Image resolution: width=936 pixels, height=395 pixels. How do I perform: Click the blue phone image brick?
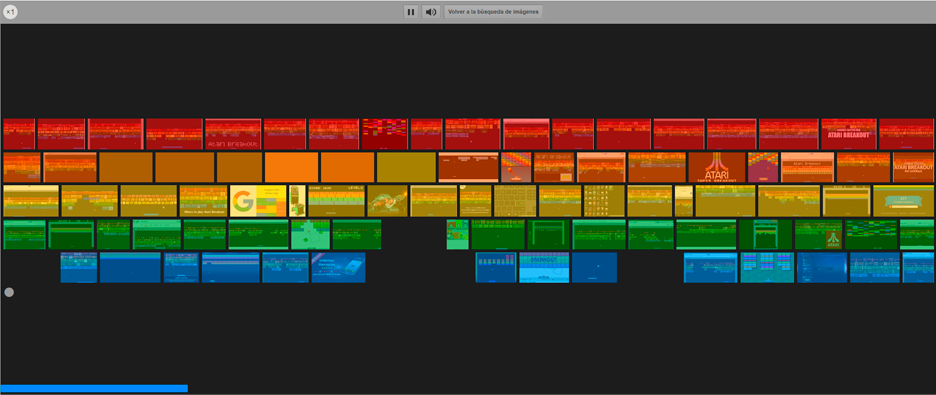[x=338, y=267]
